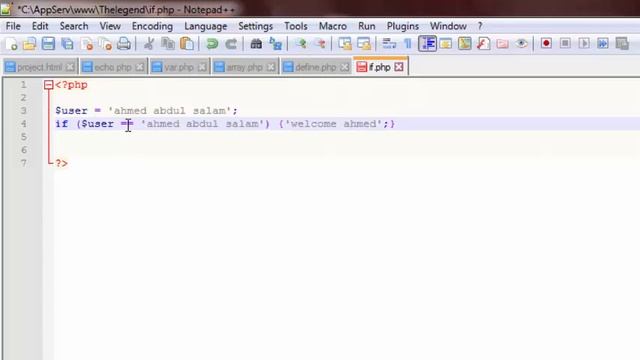Open the Search menu
The height and width of the screenshot is (360, 640).
coord(74,26)
